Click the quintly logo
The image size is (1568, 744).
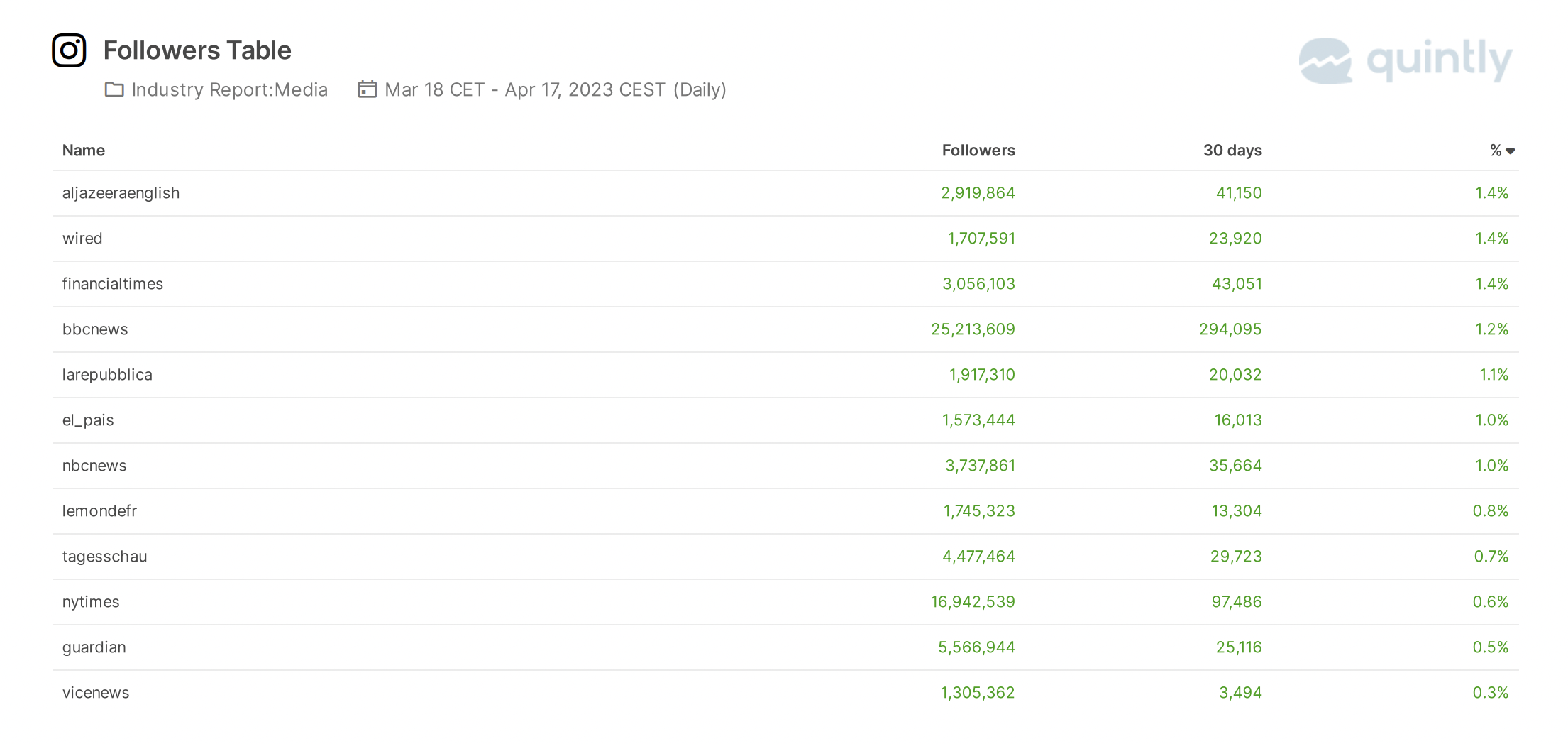(x=1405, y=60)
